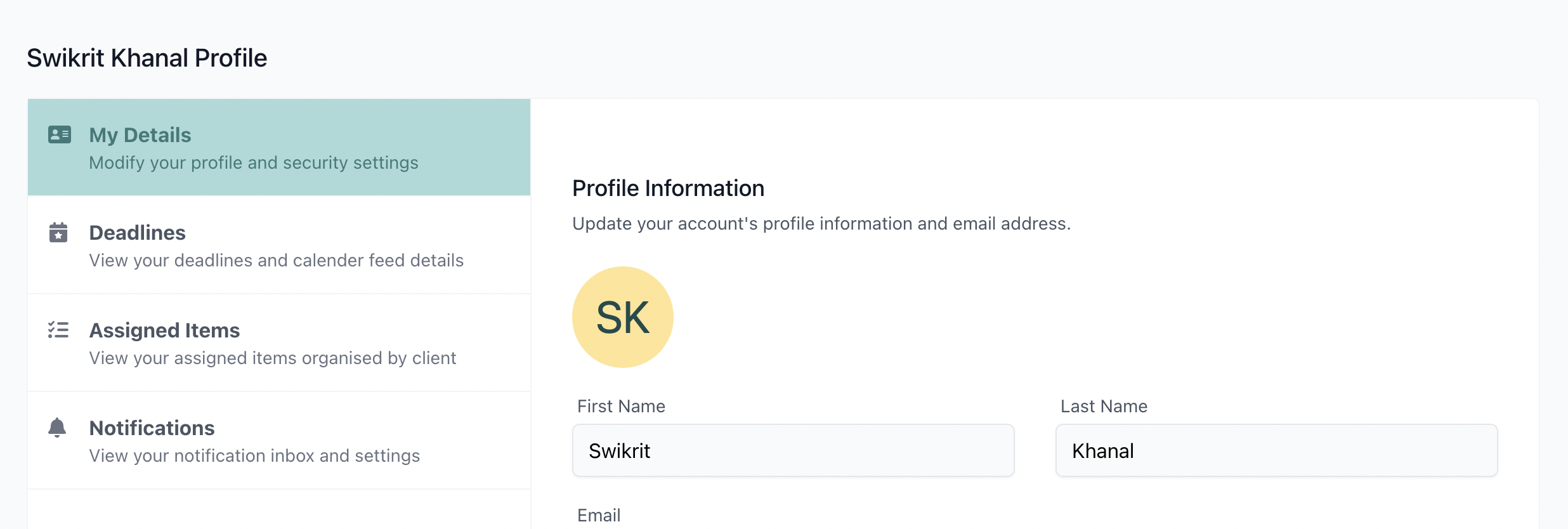Click the SK avatar circle

click(623, 317)
